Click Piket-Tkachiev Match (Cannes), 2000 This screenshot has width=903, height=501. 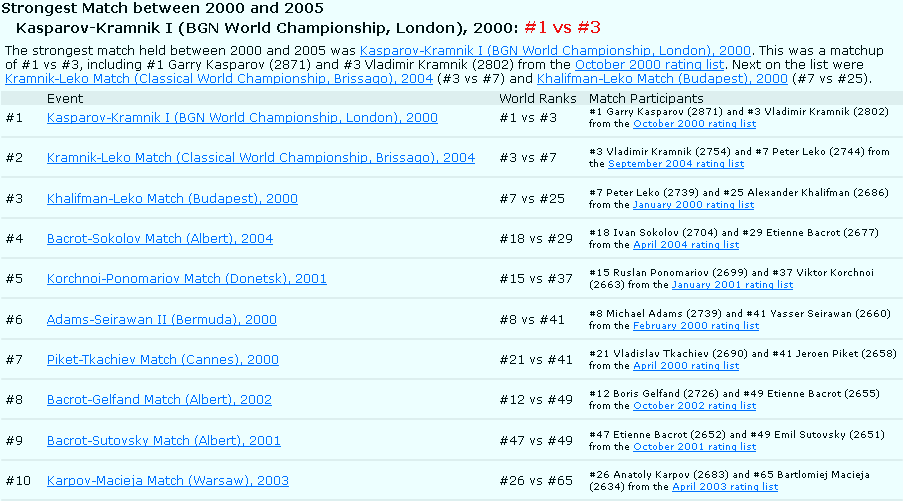click(x=163, y=360)
